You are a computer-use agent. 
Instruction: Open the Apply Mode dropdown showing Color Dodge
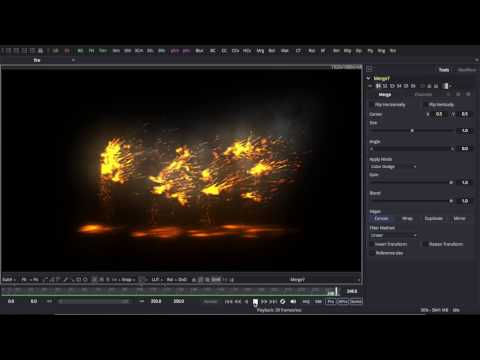click(x=393, y=167)
